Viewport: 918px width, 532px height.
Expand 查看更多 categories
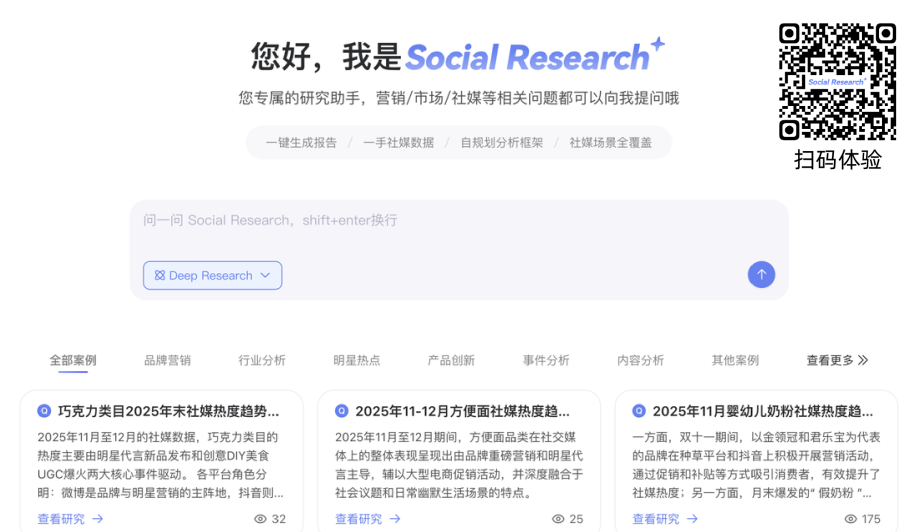click(837, 360)
